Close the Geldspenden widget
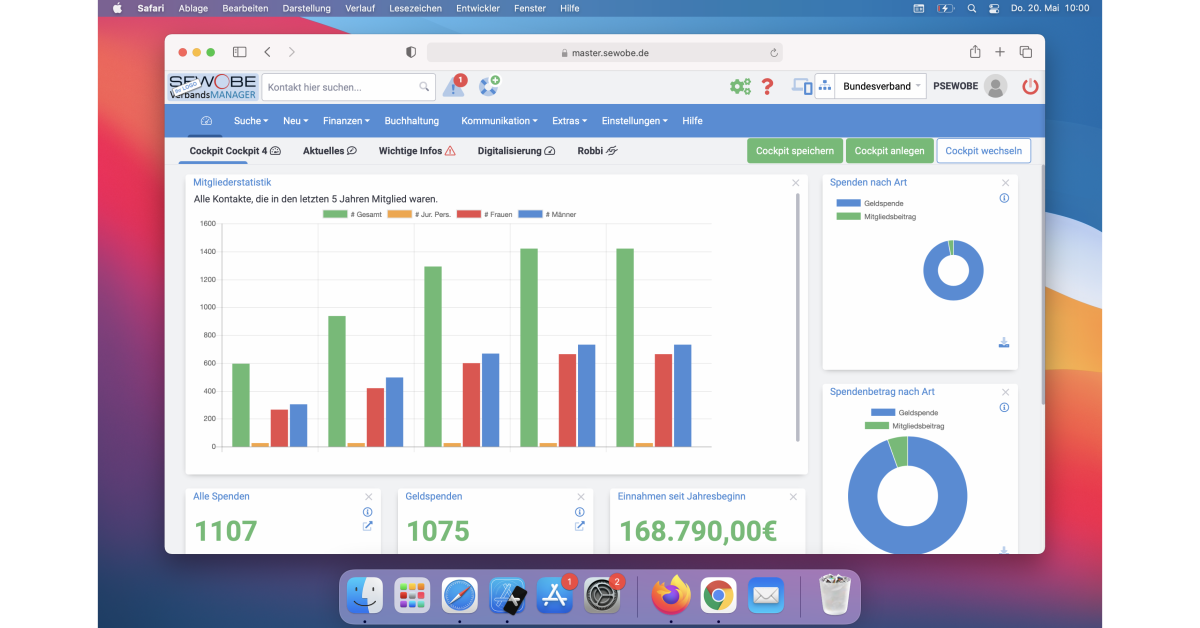This screenshot has width=1200, height=628. pyautogui.click(x=581, y=497)
